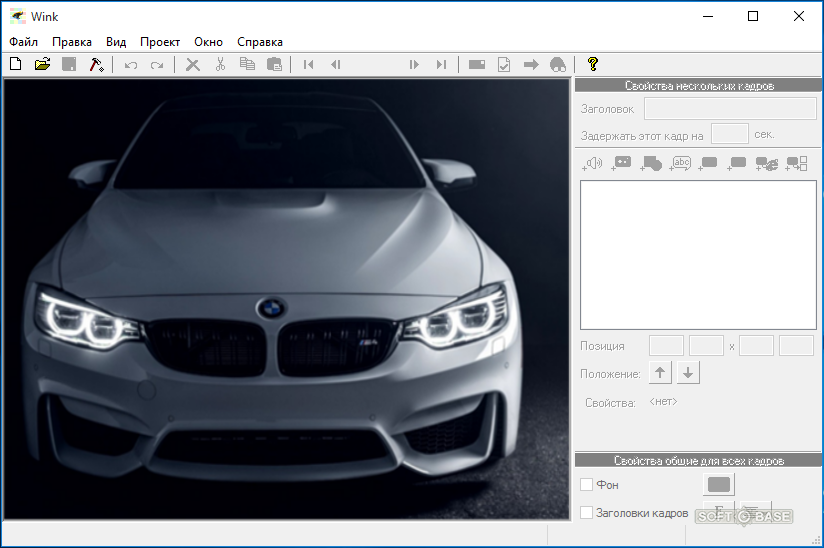Add textbox with the abc bubble icon
Screen dimensions: 824x548
coord(680,164)
